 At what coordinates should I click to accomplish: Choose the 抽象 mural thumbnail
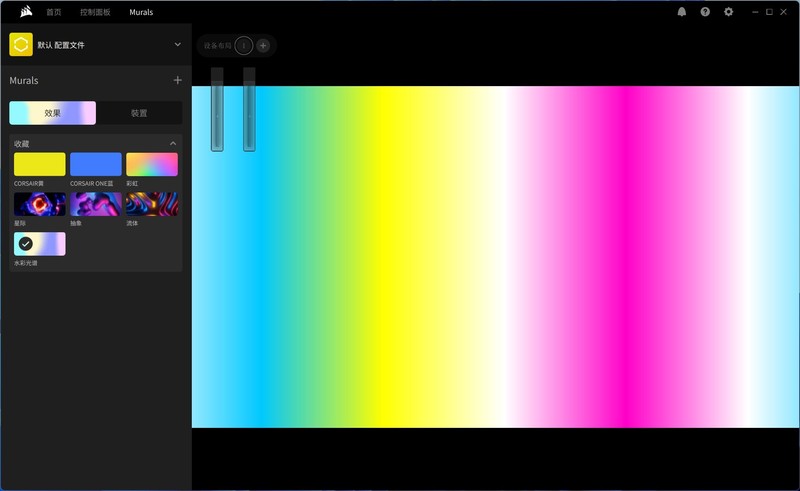tap(96, 204)
